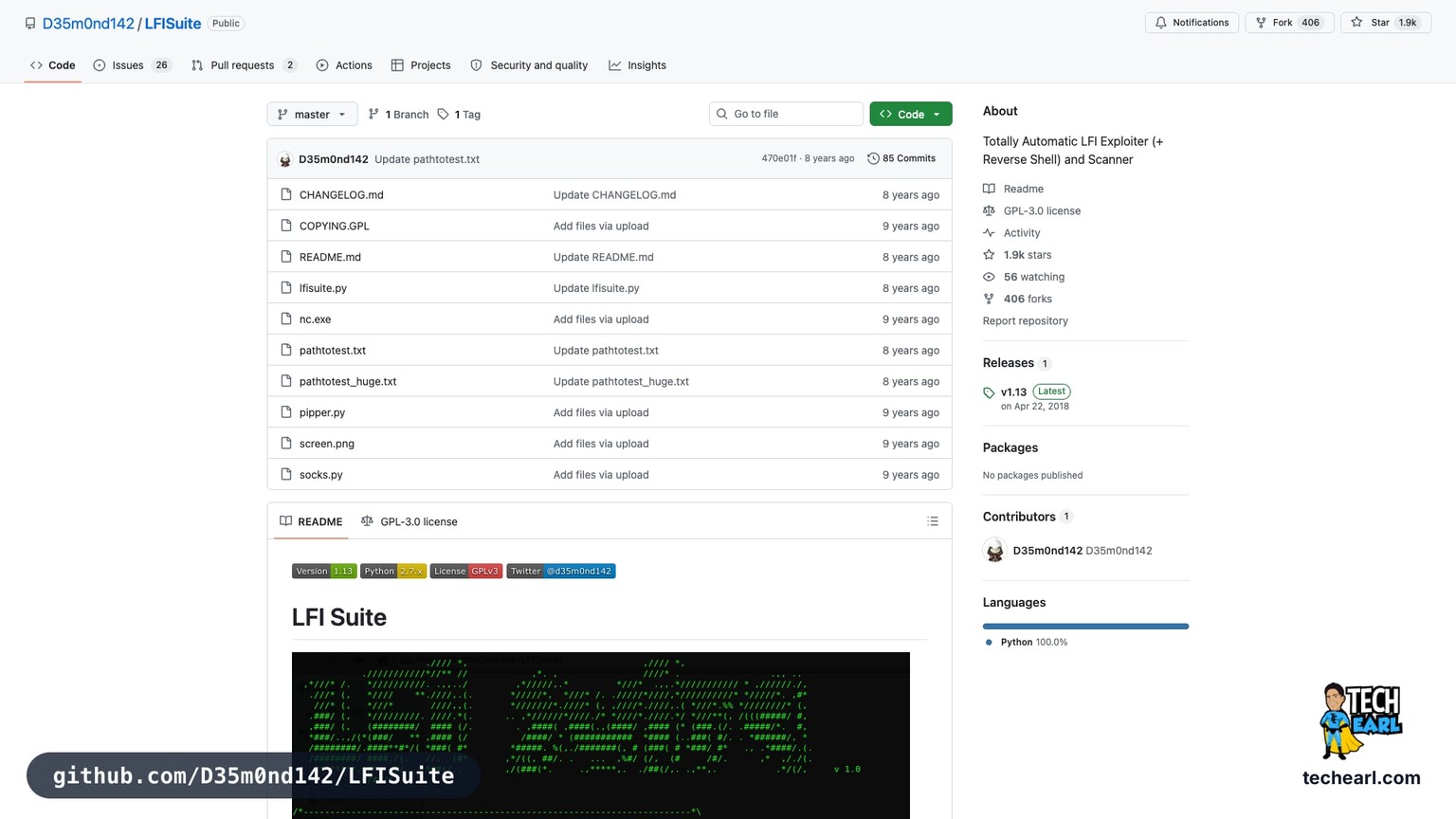Image resolution: width=1456 pixels, height=819 pixels.
Task: Click the Twitter @d35m0nd142 badge
Action: coord(561,571)
